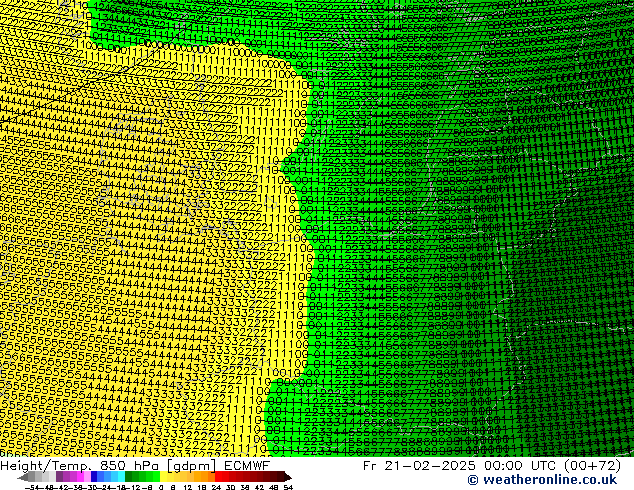Select the cyan swatch in the legend

coord(121,477)
